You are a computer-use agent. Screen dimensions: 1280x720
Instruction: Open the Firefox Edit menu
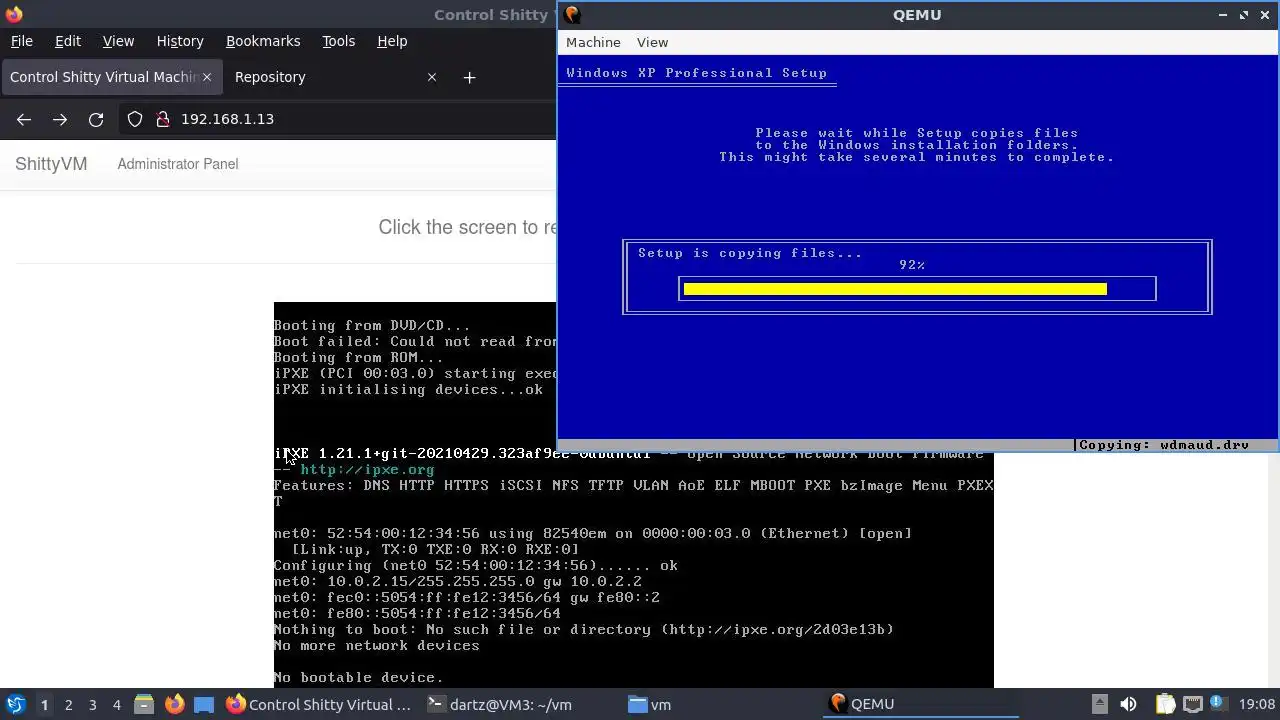68,41
